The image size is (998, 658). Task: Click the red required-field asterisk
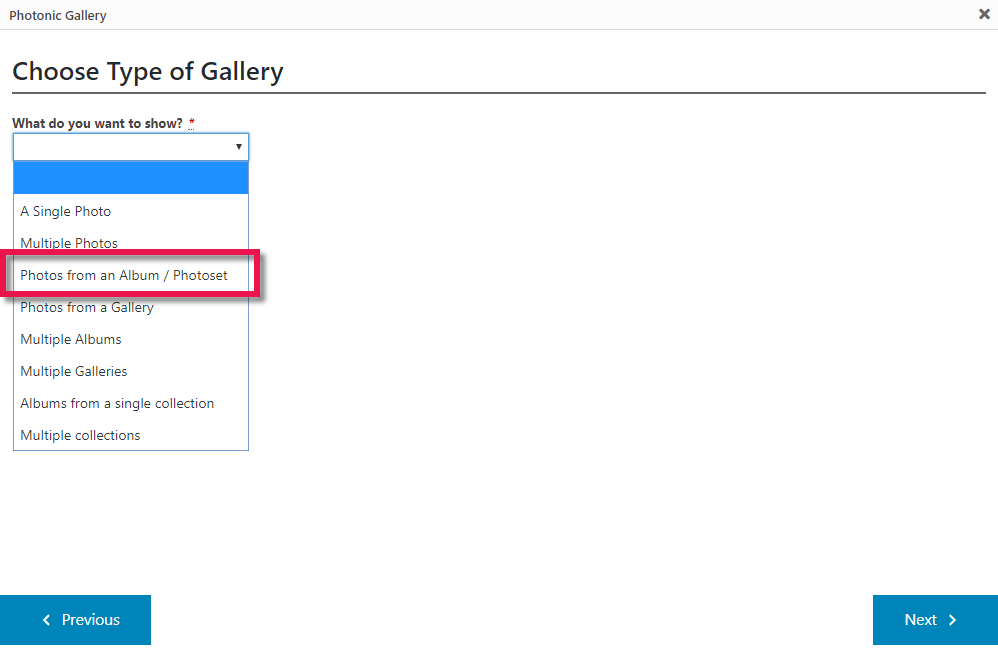(x=191, y=123)
